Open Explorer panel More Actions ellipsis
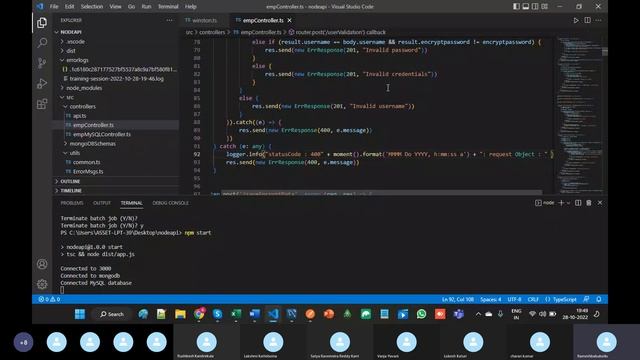 pos(169,20)
